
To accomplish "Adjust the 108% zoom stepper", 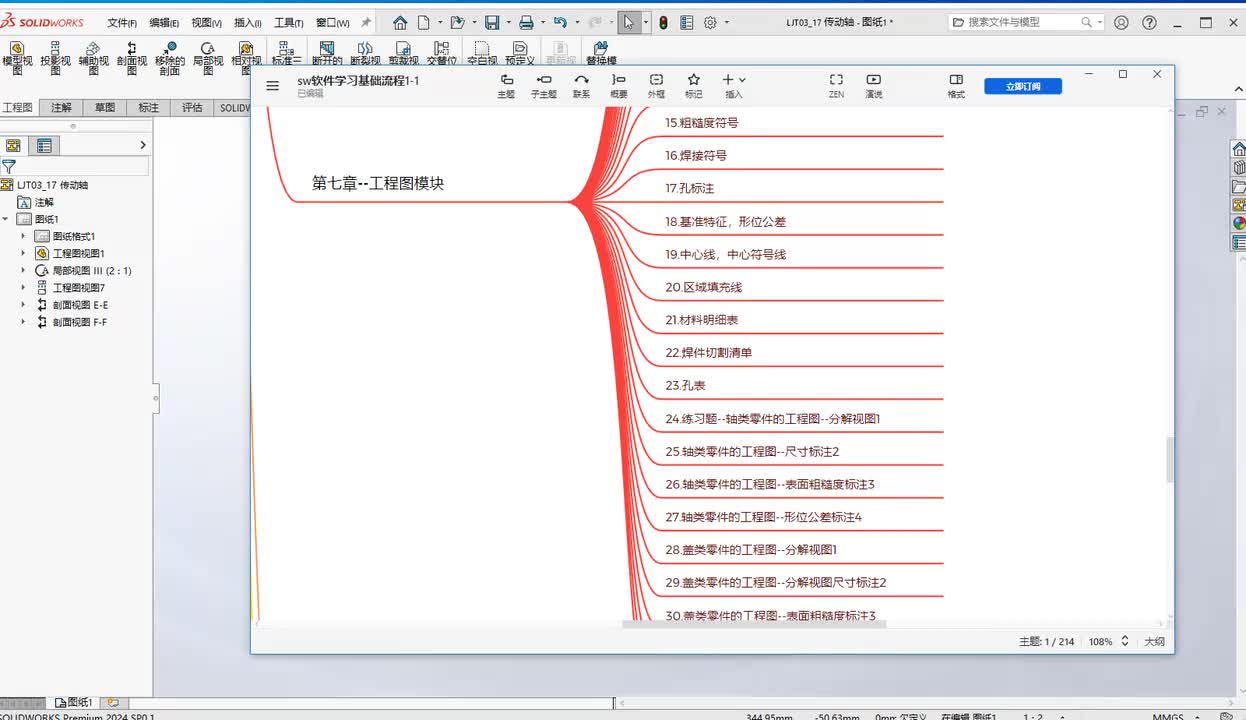I will pyautogui.click(x=1124, y=641).
